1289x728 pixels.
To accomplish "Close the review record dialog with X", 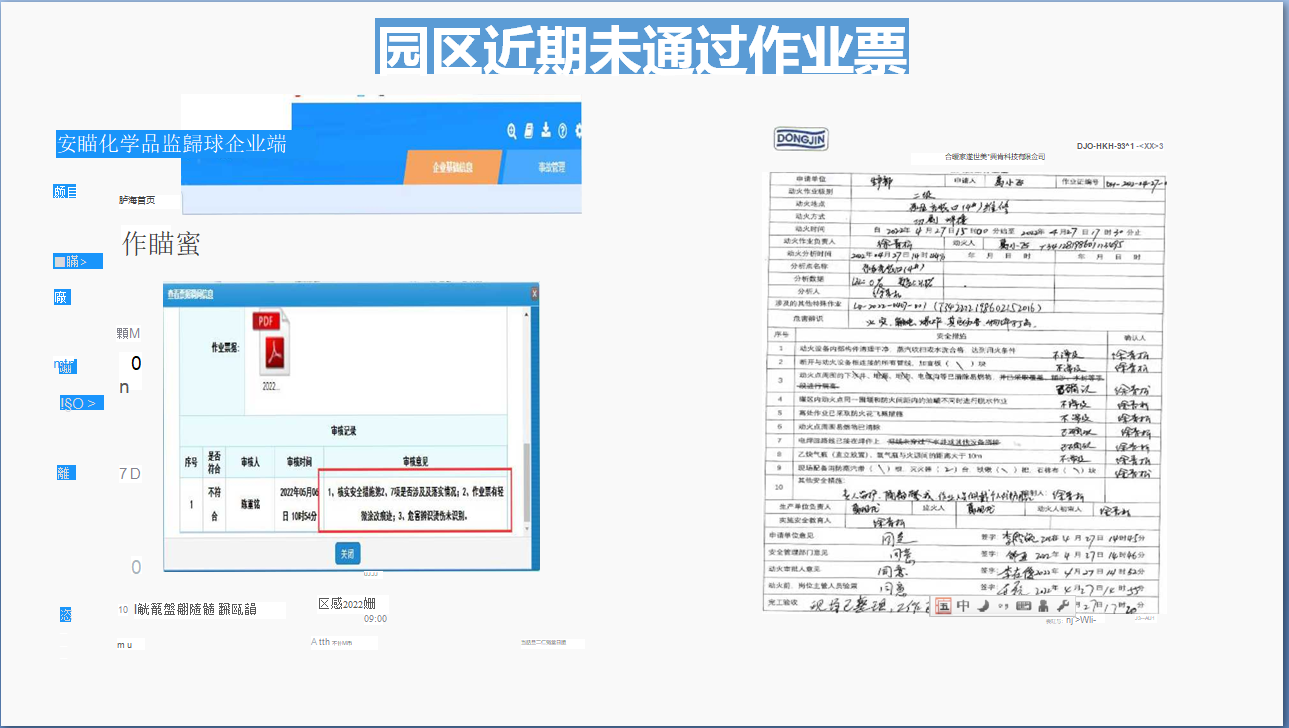I will tap(534, 293).
